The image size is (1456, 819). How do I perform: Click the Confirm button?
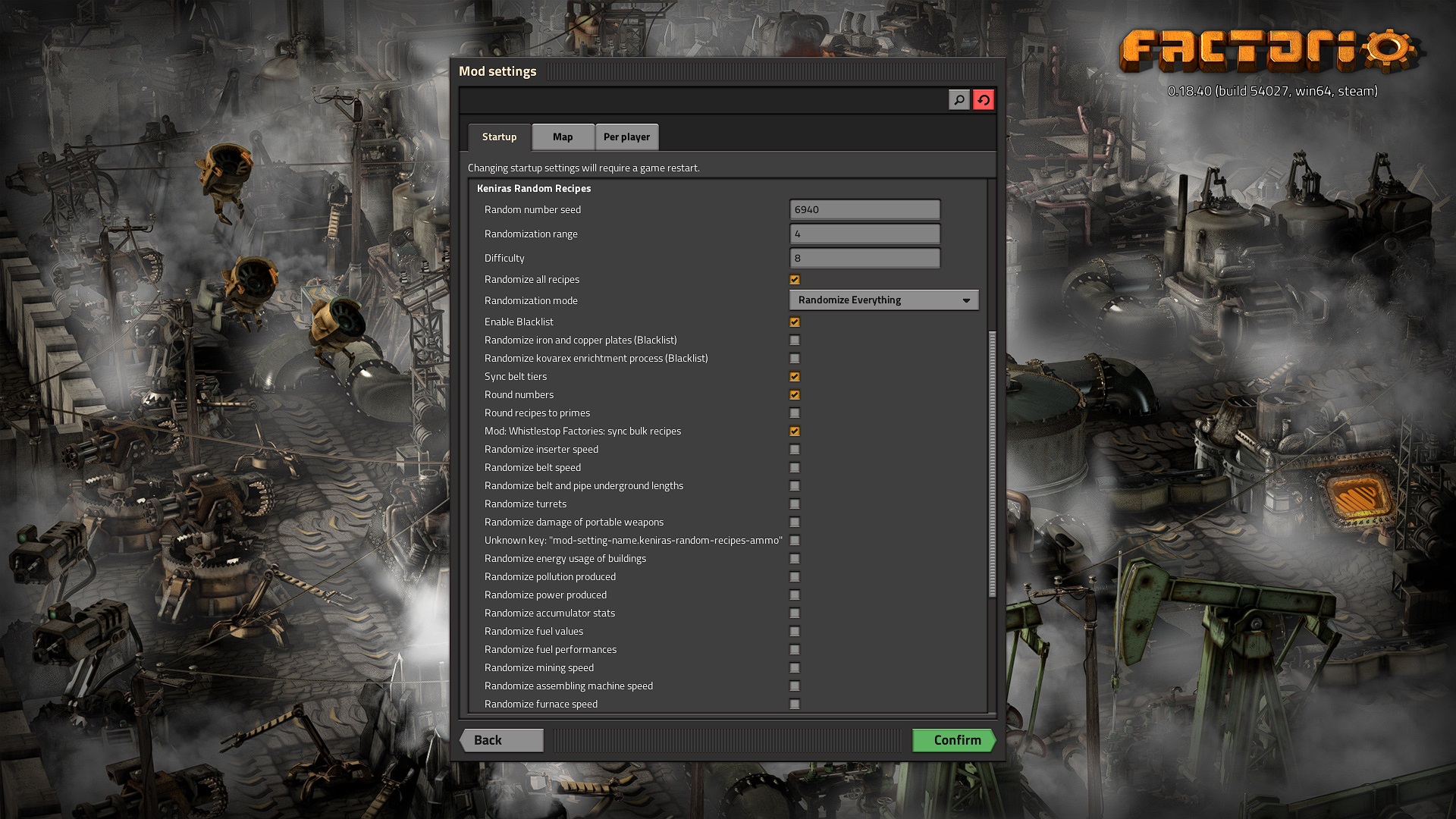click(x=953, y=740)
